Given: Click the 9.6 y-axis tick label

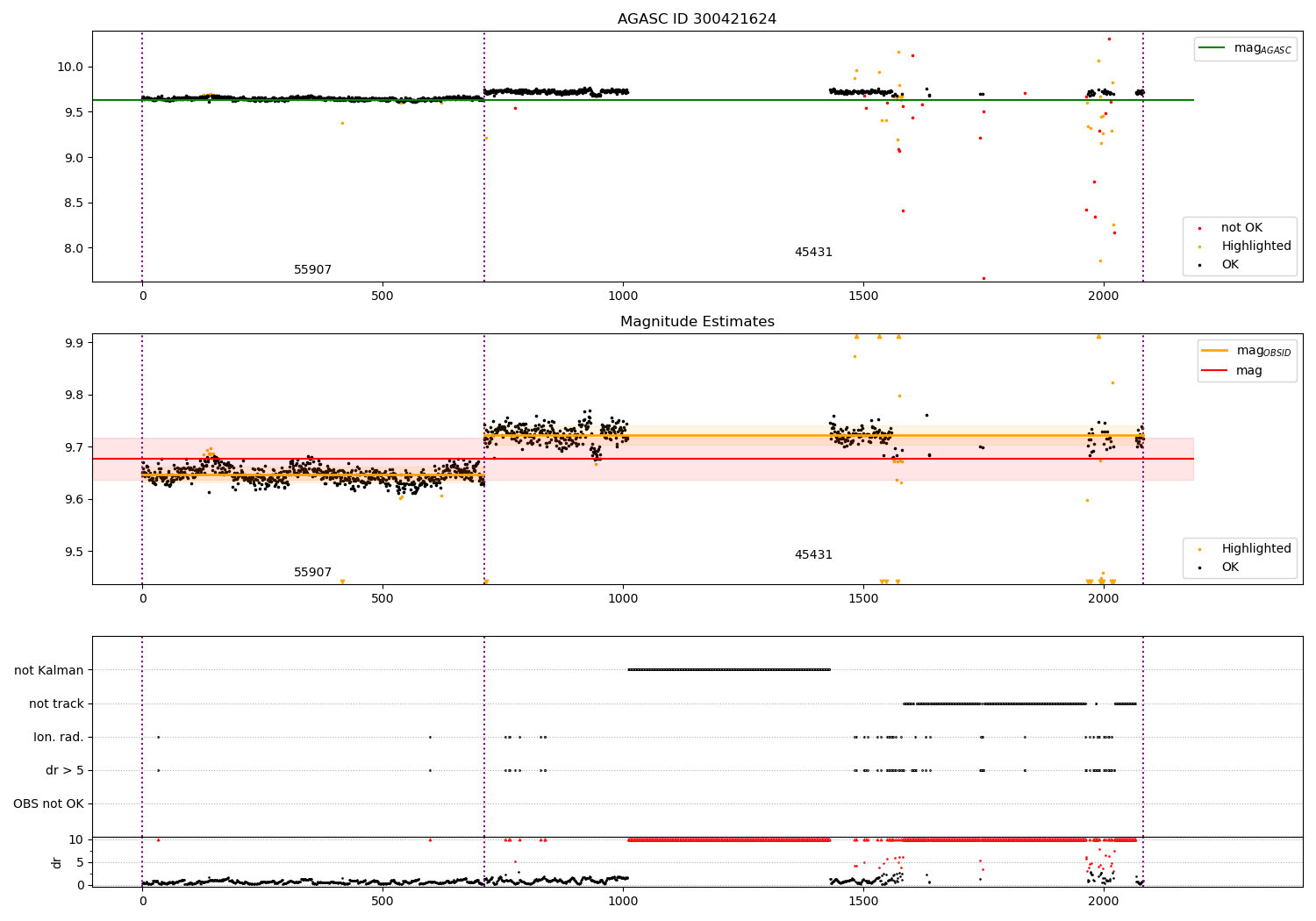Looking at the screenshot, I should [x=74, y=500].
